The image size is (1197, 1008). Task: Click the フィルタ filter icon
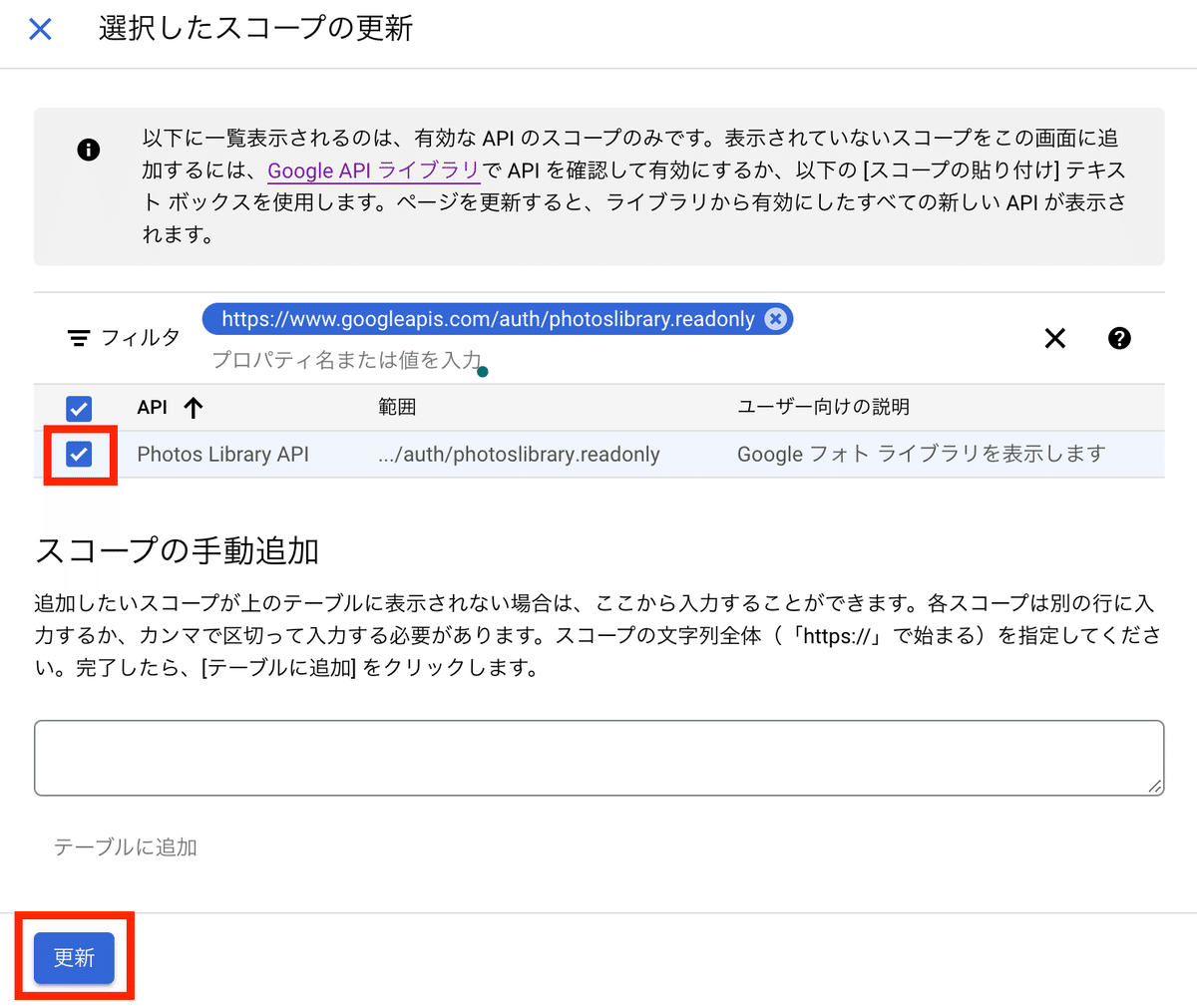[78, 338]
